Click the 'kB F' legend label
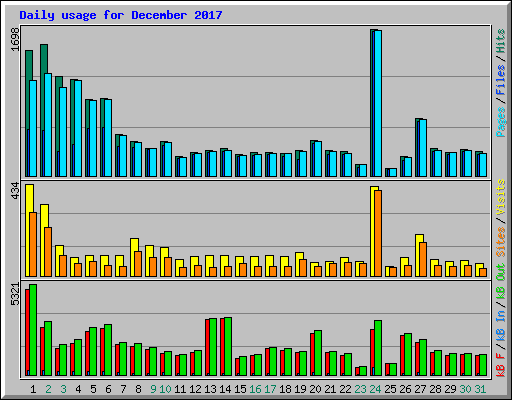Image resolution: width=512 pixels, height=400 pixels. (501, 365)
